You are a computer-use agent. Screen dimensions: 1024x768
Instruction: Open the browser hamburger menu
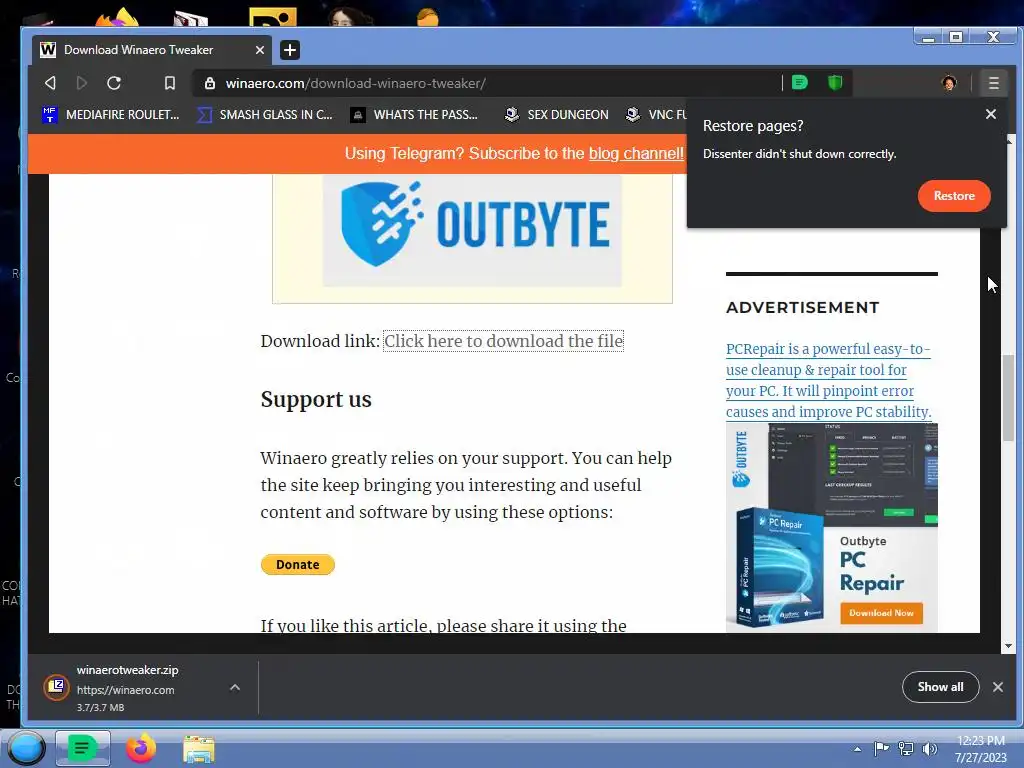[993, 83]
